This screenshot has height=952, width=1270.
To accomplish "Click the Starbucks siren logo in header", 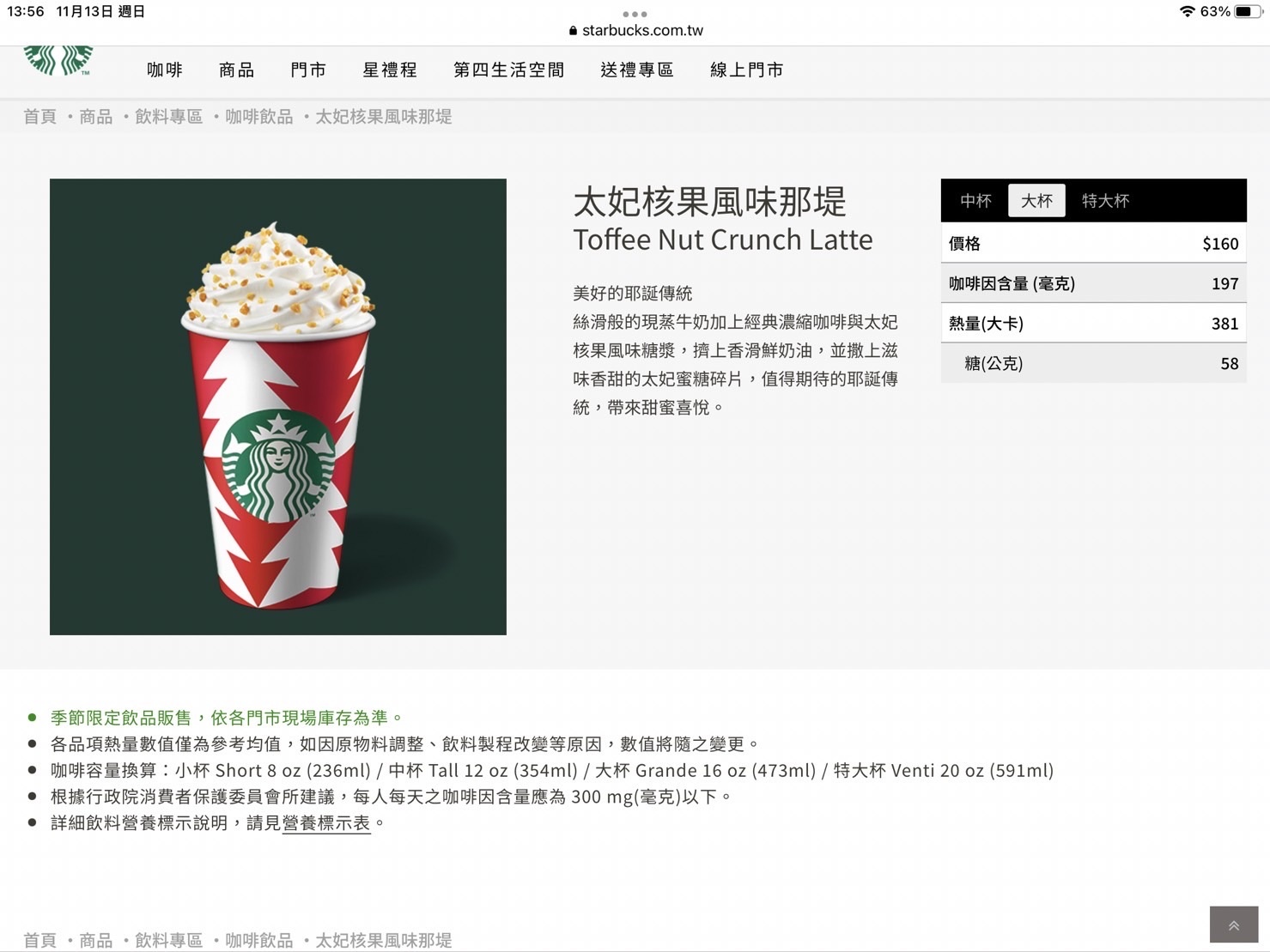I will 58,60.
